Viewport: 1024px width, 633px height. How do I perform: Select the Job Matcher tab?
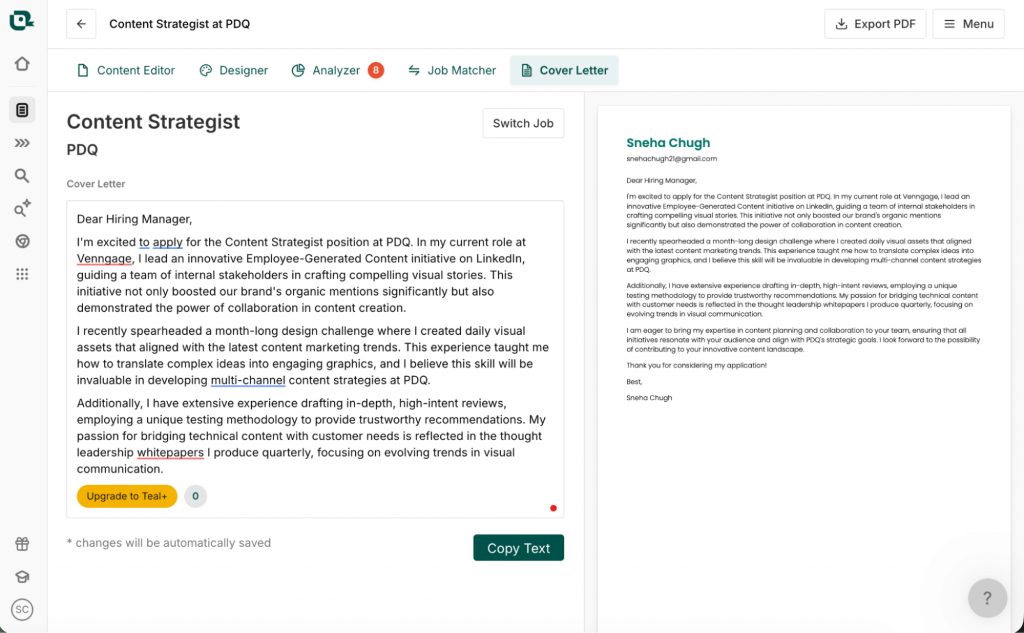coord(451,70)
